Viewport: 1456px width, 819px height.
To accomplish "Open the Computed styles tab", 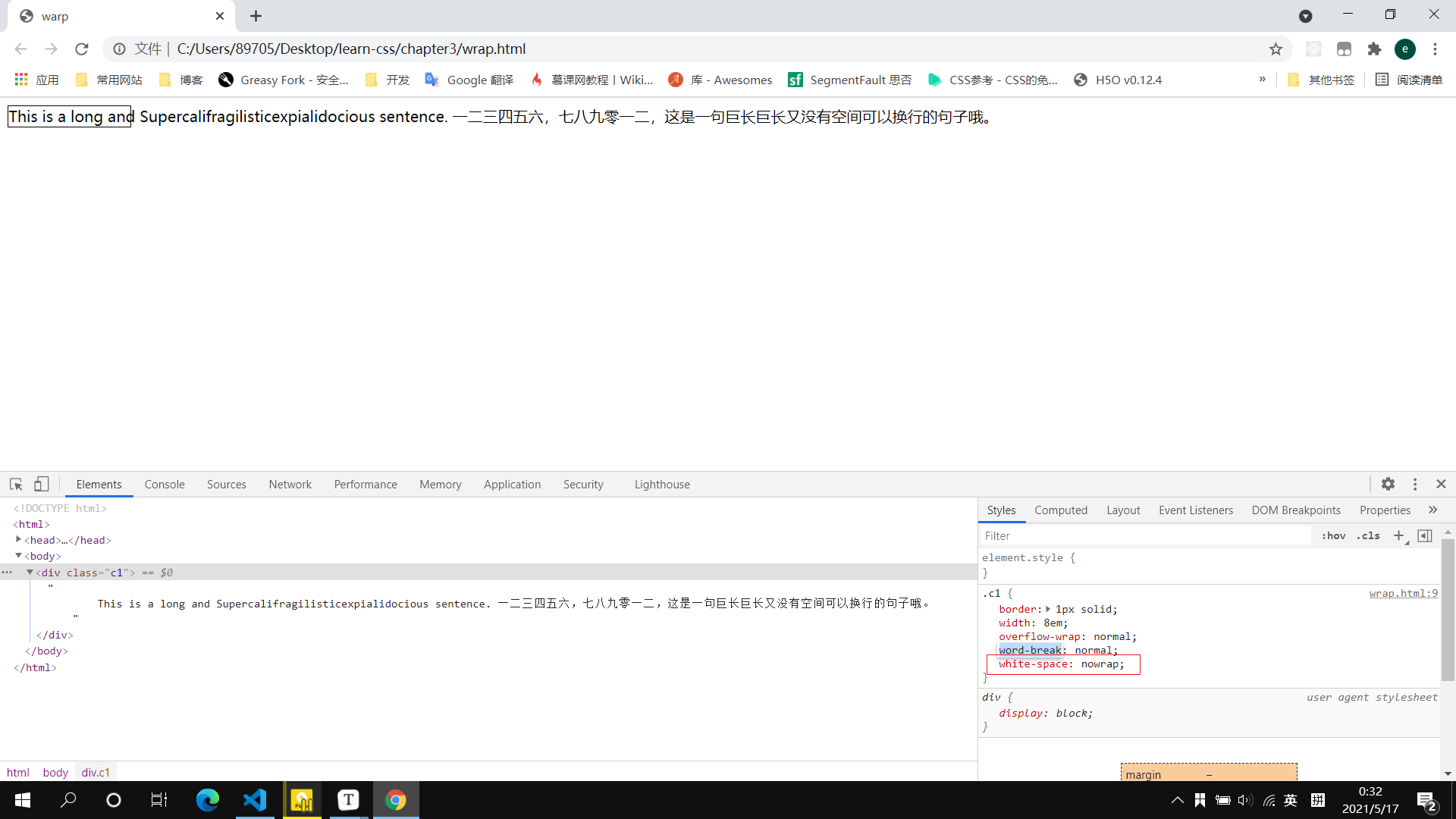I will [x=1060, y=510].
